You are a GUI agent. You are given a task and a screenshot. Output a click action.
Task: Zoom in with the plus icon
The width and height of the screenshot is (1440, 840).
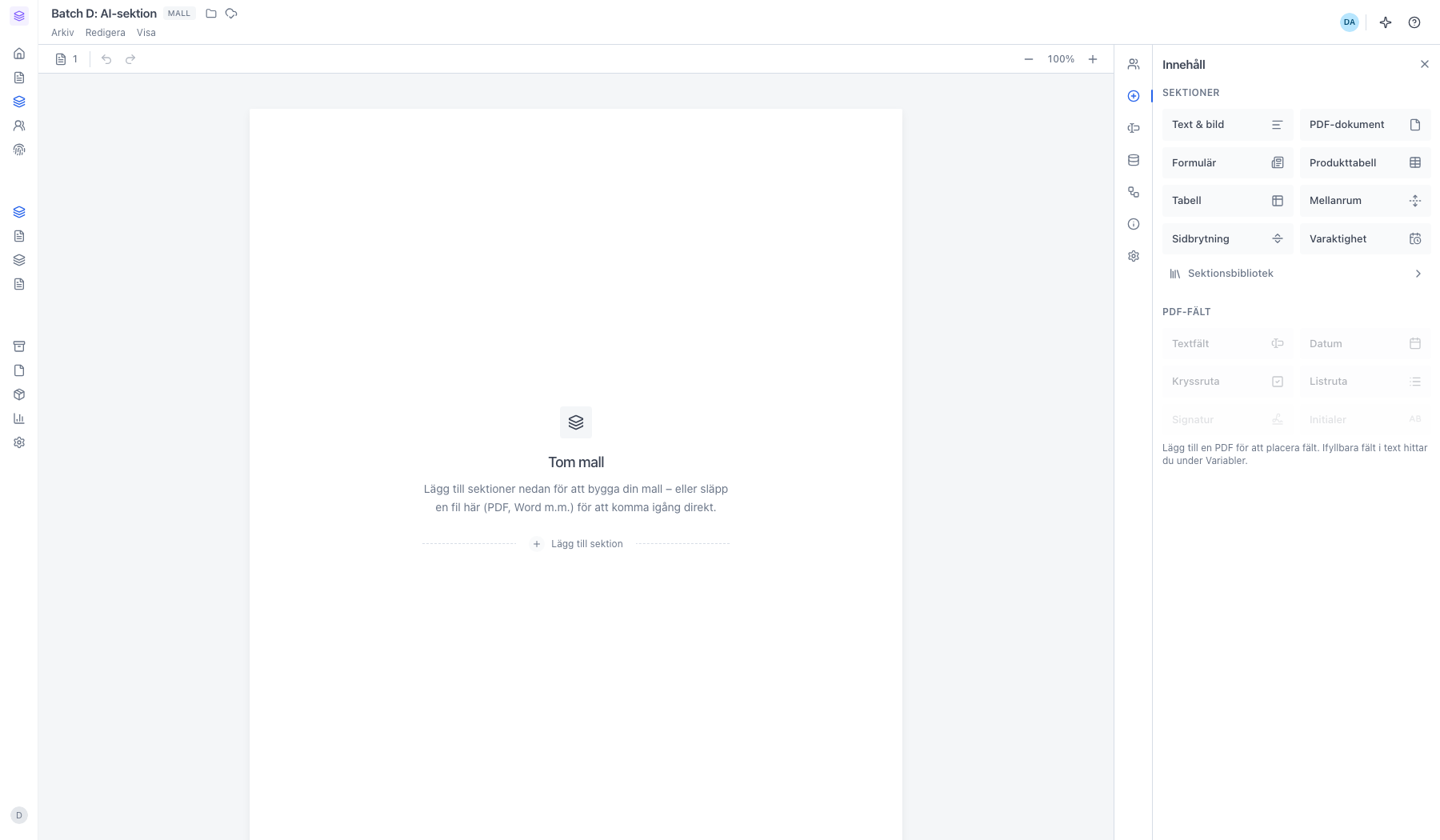pos(1093,59)
